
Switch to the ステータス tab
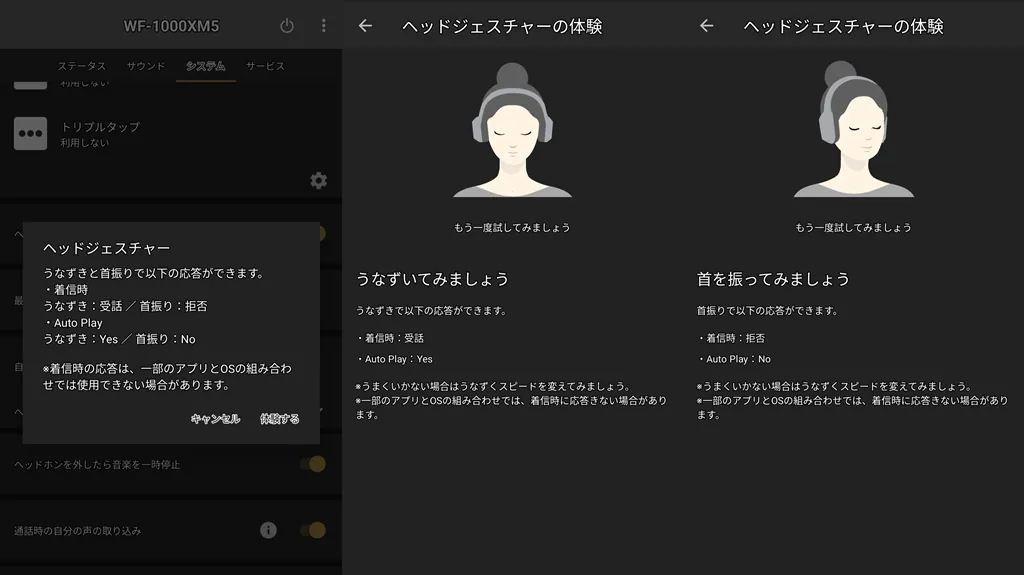[x=81, y=66]
